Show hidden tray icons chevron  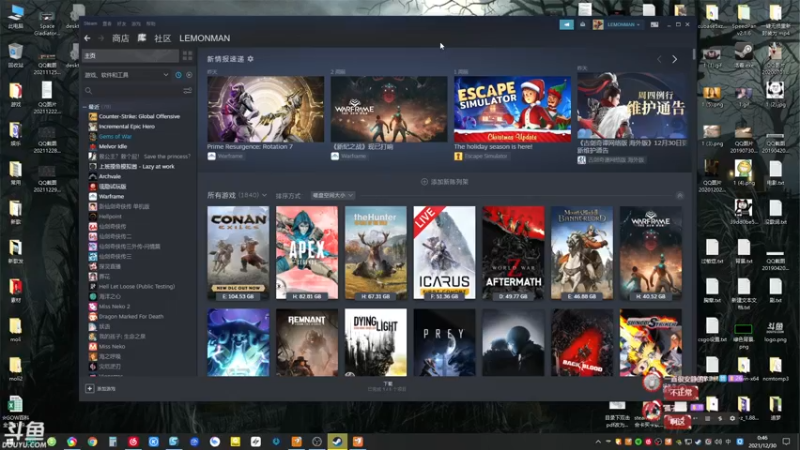point(598,442)
